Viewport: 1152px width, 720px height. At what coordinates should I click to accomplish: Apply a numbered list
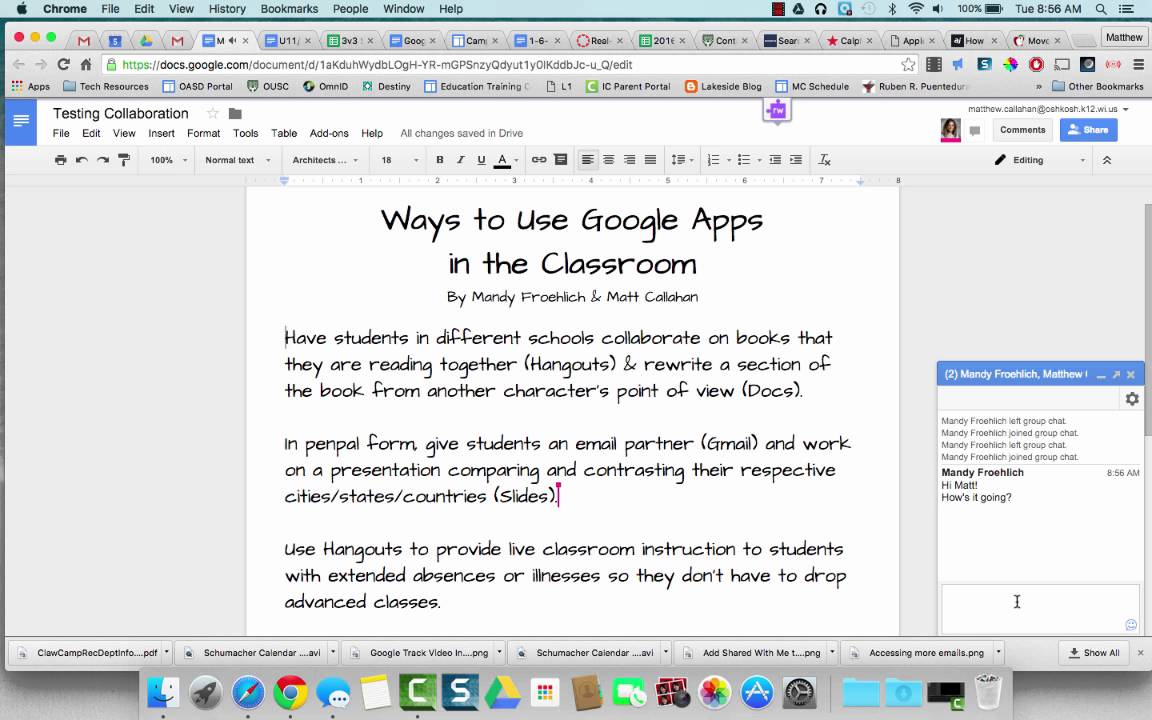713,160
